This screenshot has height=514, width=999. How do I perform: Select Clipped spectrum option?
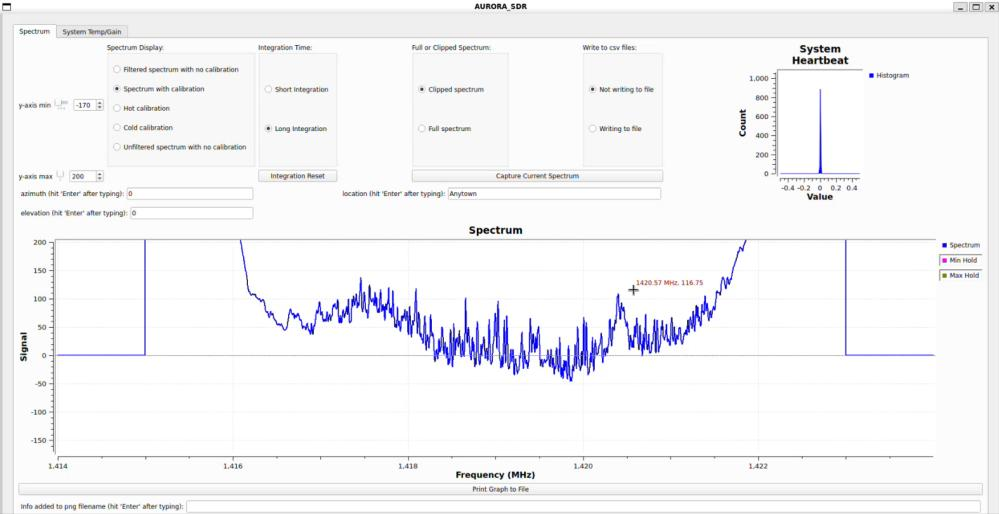(450, 90)
